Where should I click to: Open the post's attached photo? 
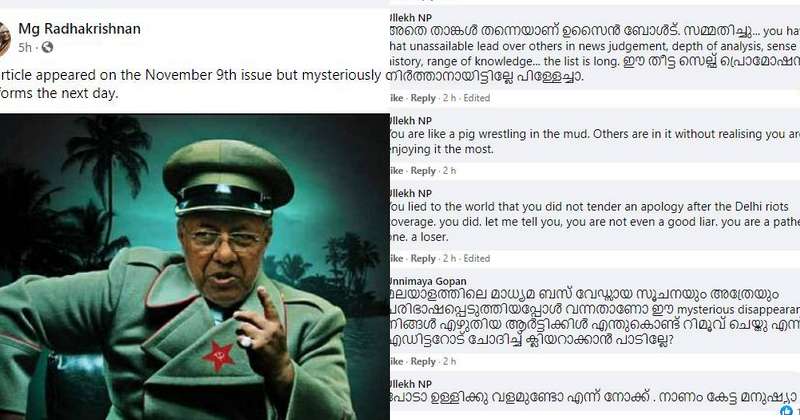(194, 266)
